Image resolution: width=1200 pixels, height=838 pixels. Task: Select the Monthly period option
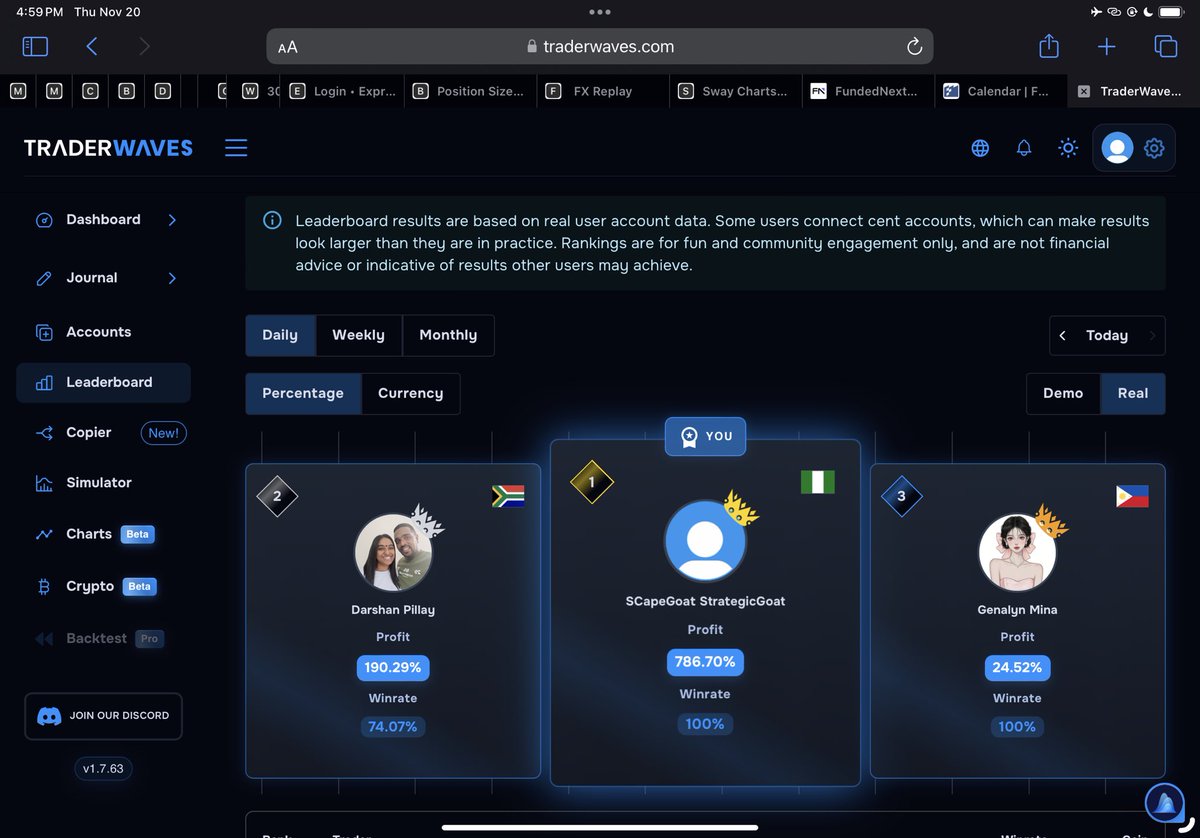[x=448, y=335]
